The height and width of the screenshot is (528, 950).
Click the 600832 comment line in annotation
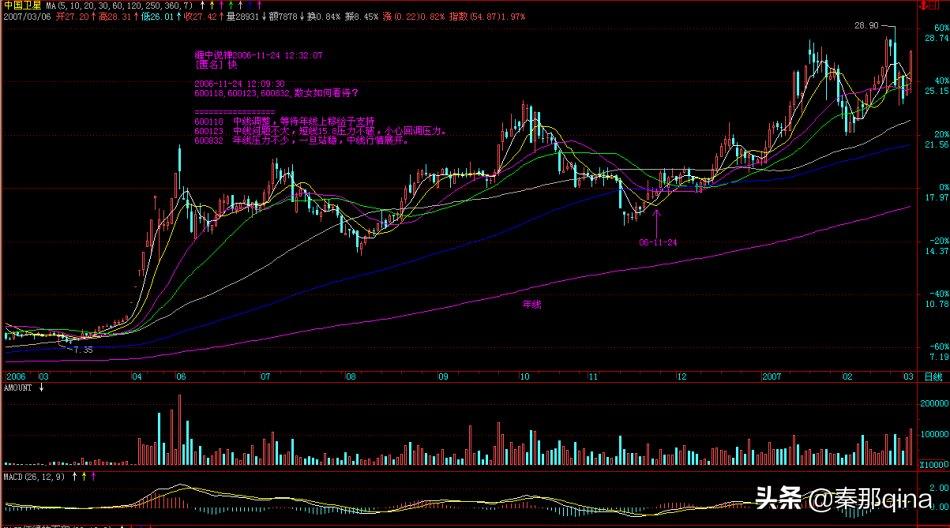coord(301,140)
